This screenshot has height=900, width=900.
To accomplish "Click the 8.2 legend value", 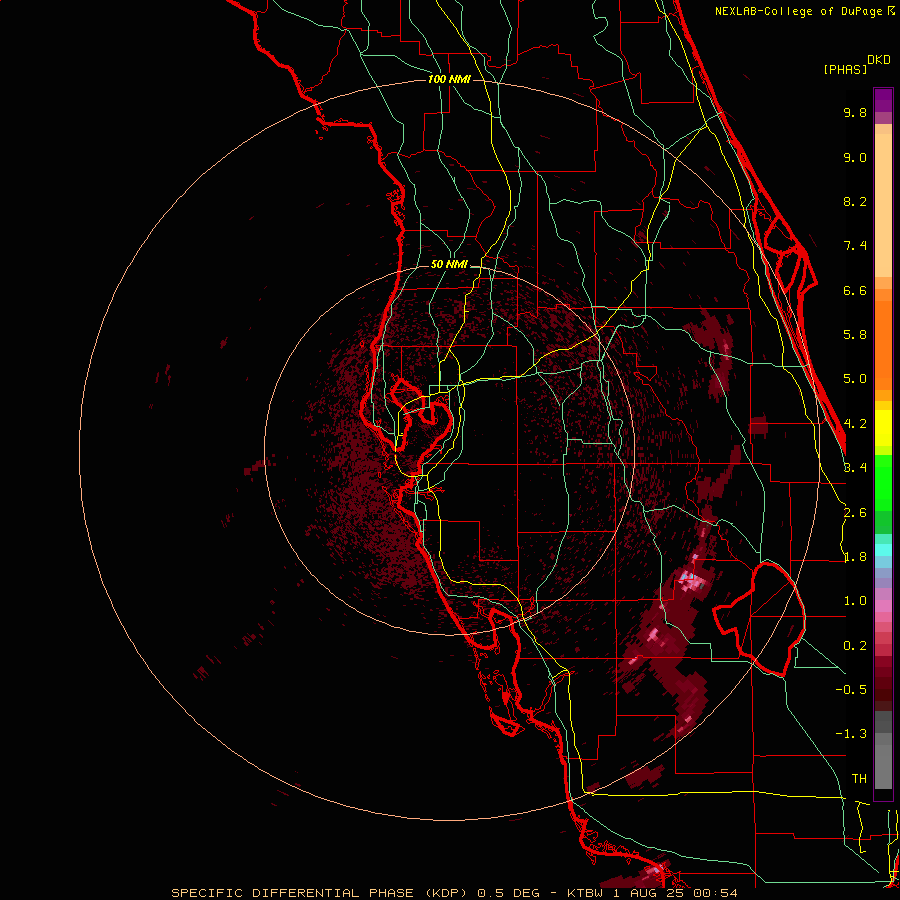I will (x=855, y=201).
